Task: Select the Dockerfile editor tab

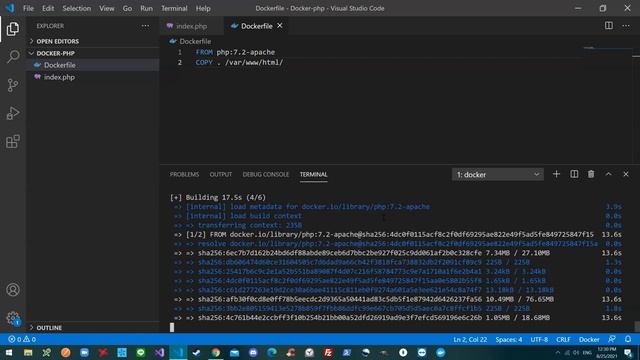Action: pyautogui.click(x=256, y=26)
